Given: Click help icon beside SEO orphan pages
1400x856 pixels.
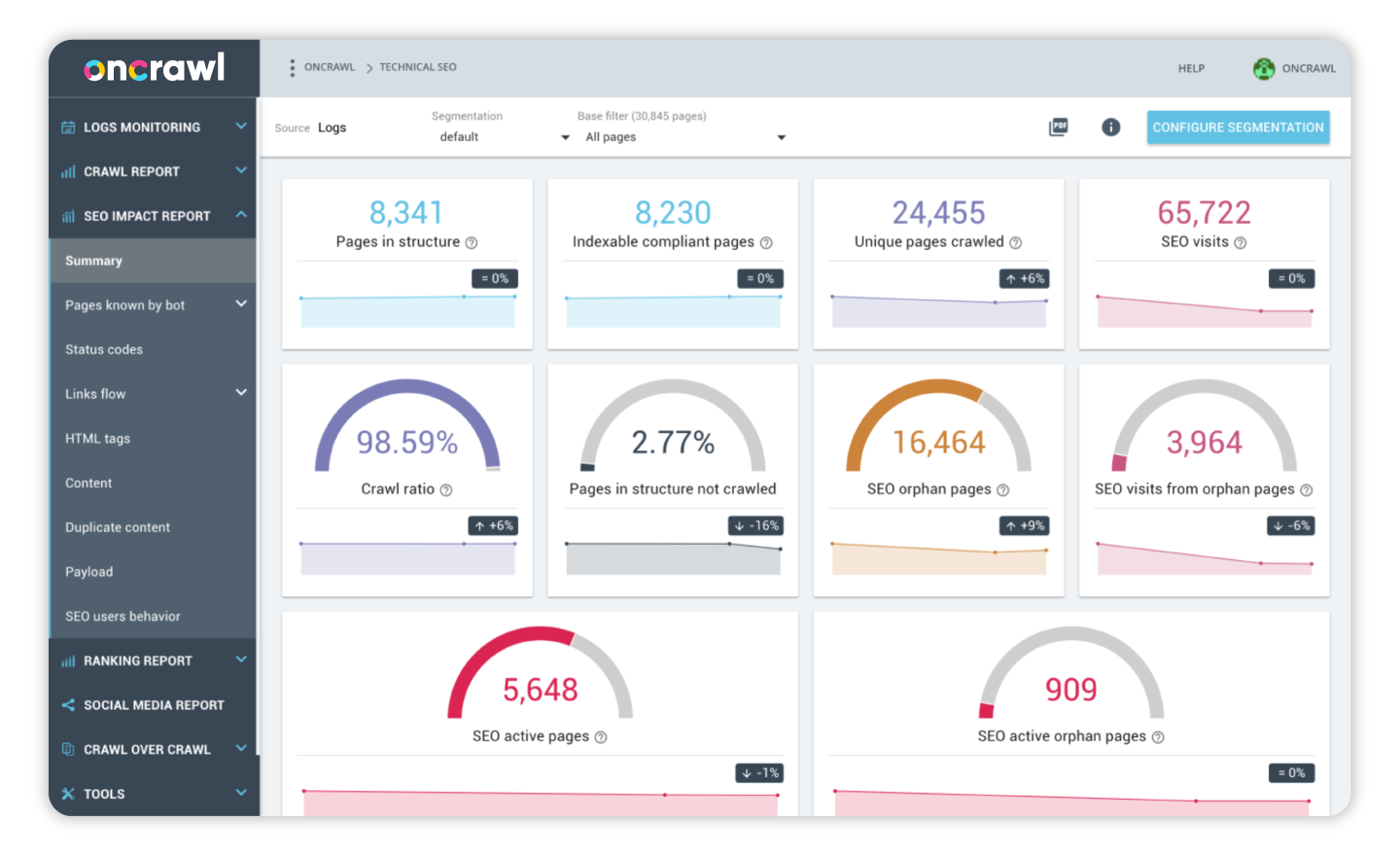Looking at the screenshot, I should coord(1003,490).
